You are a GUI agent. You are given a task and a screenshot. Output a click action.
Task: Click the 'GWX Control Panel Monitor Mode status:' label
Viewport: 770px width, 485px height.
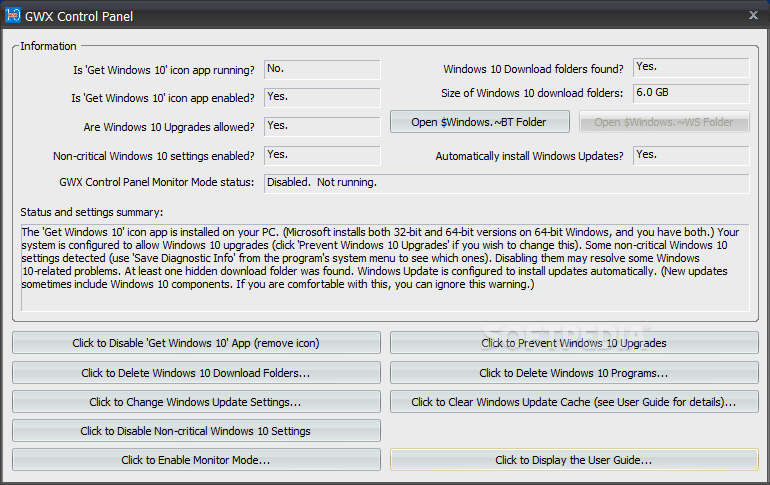tap(157, 182)
